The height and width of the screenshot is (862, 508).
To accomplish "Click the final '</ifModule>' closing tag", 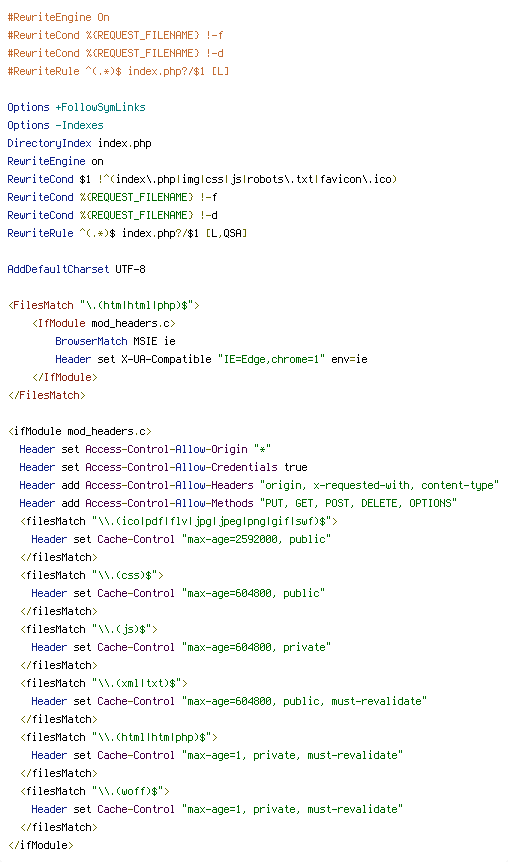I will click(x=41, y=846).
